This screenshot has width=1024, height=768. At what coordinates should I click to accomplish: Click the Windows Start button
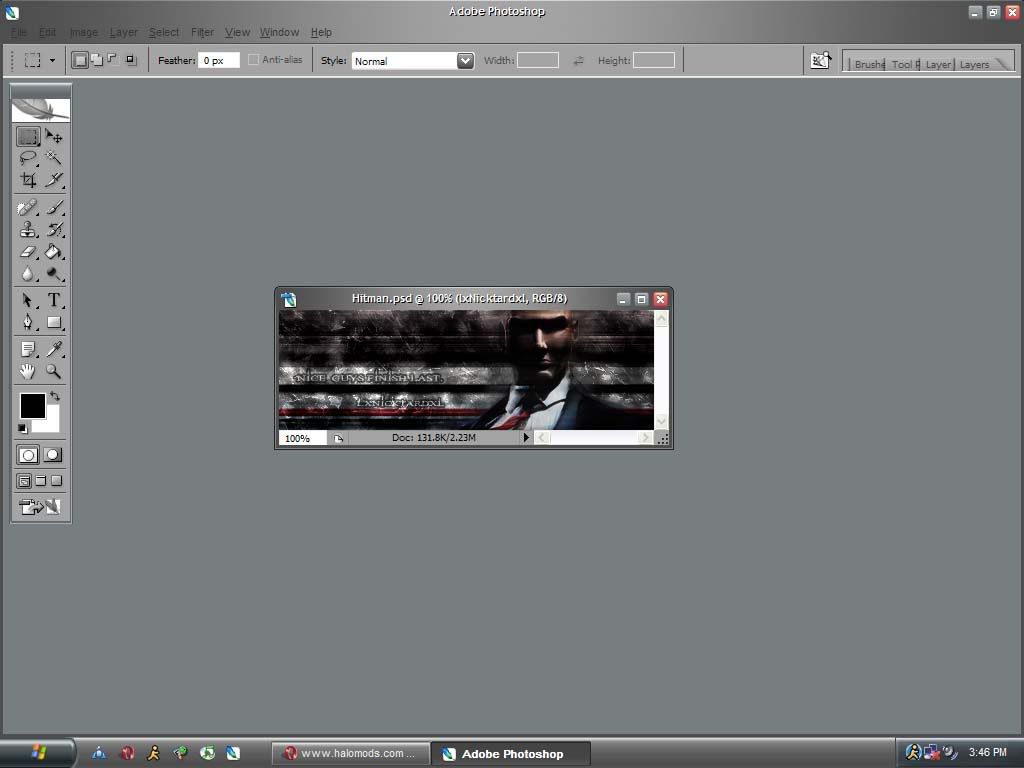coord(37,753)
